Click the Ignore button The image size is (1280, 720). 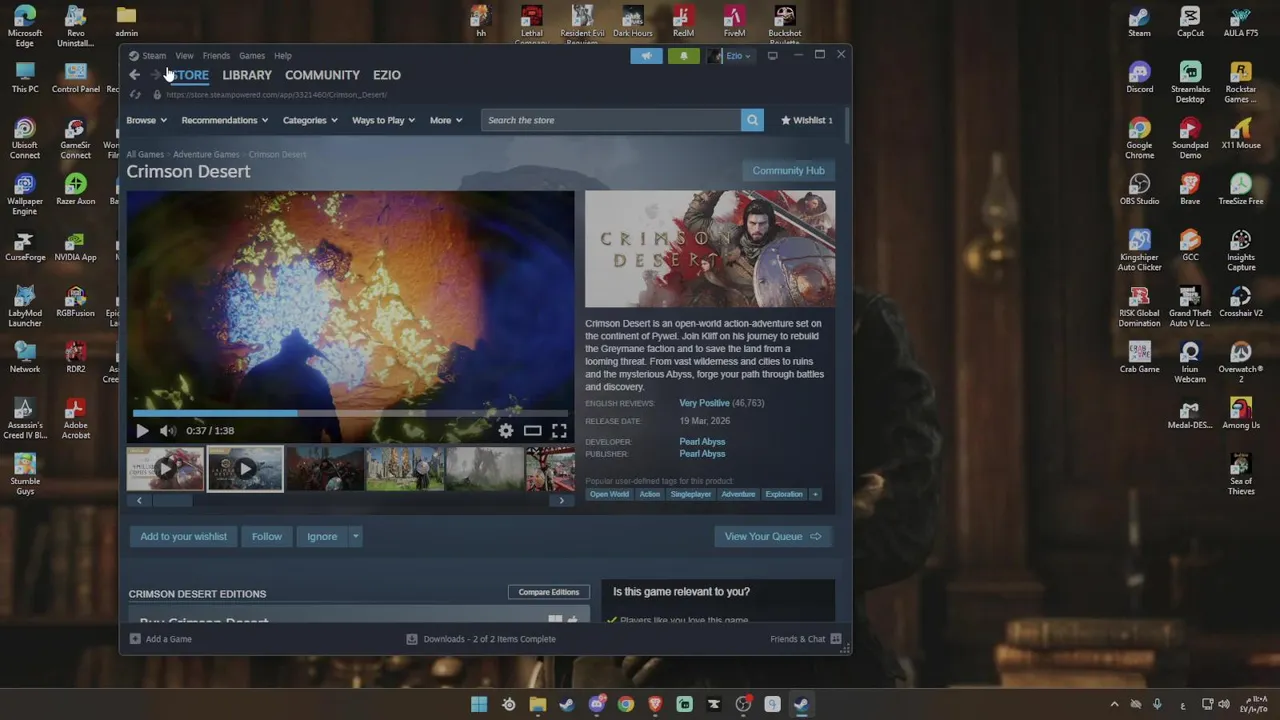[x=322, y=537]
